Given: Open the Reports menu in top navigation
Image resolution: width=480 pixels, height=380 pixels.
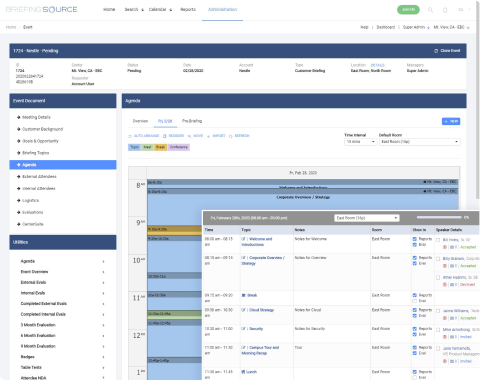Looking at the screenshot, I should 188,9.
